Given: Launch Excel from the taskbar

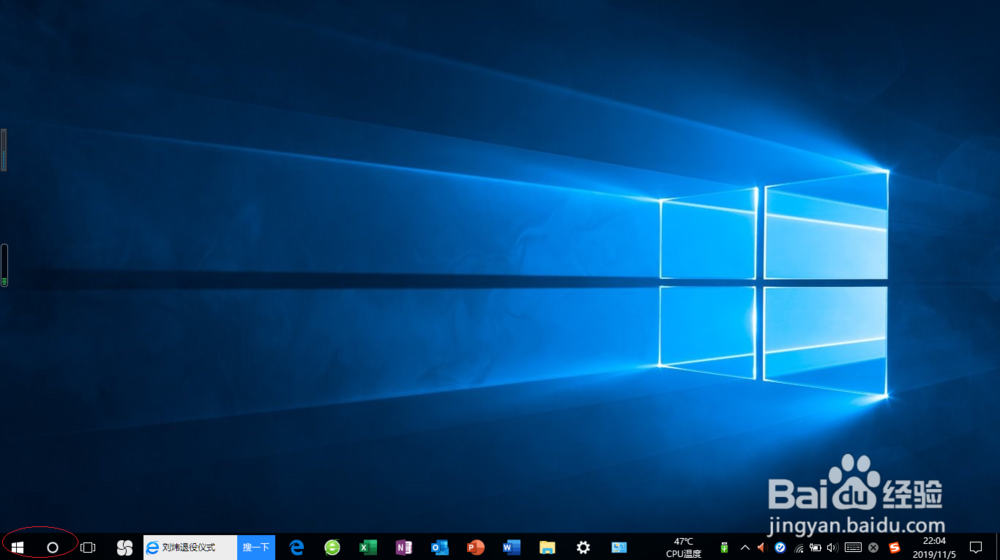Looking at the screenshot, I should click(368, 547).
